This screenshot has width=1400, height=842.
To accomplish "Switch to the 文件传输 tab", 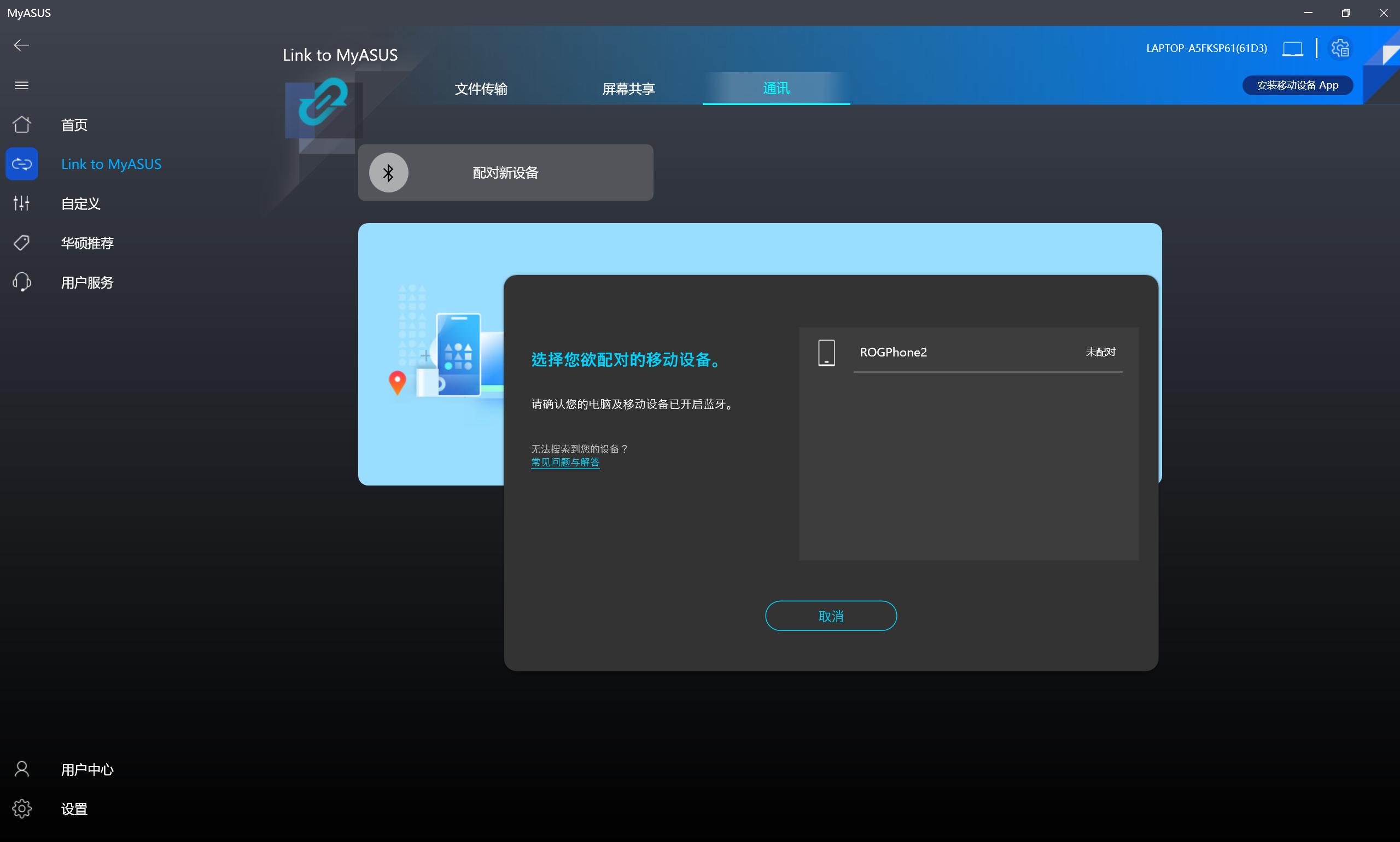I will 480,89.
